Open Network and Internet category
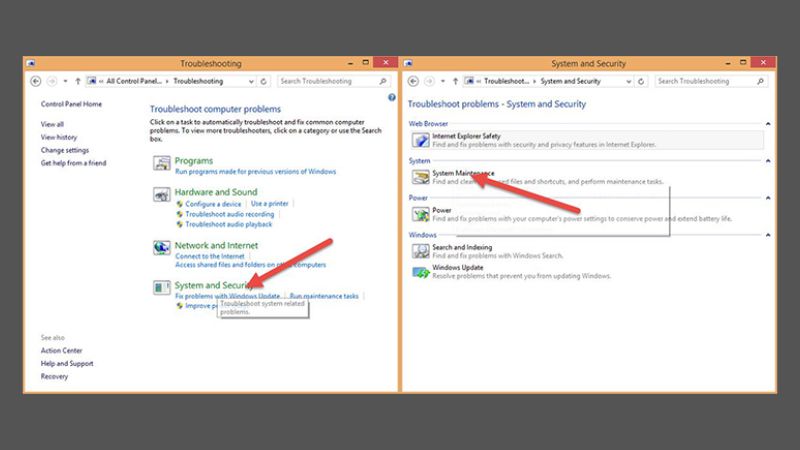 click(x=216, y=245)
